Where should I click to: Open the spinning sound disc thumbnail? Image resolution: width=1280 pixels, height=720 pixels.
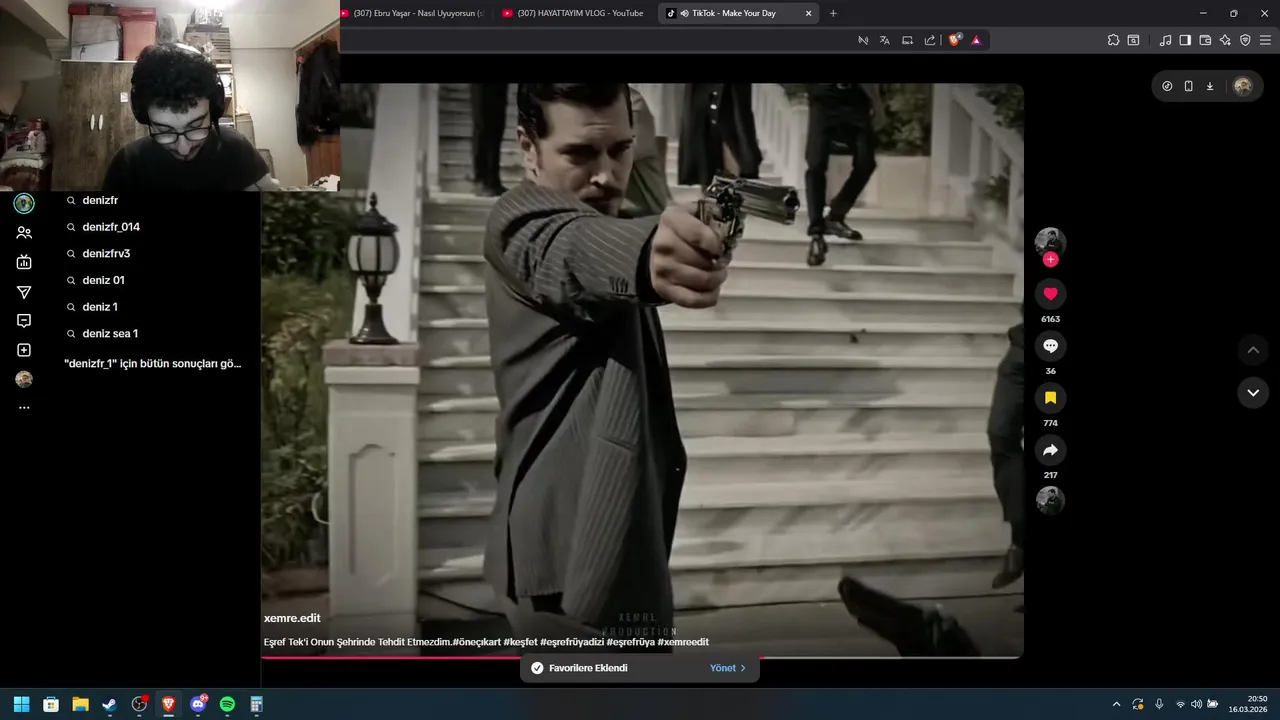coord(1050,499)
